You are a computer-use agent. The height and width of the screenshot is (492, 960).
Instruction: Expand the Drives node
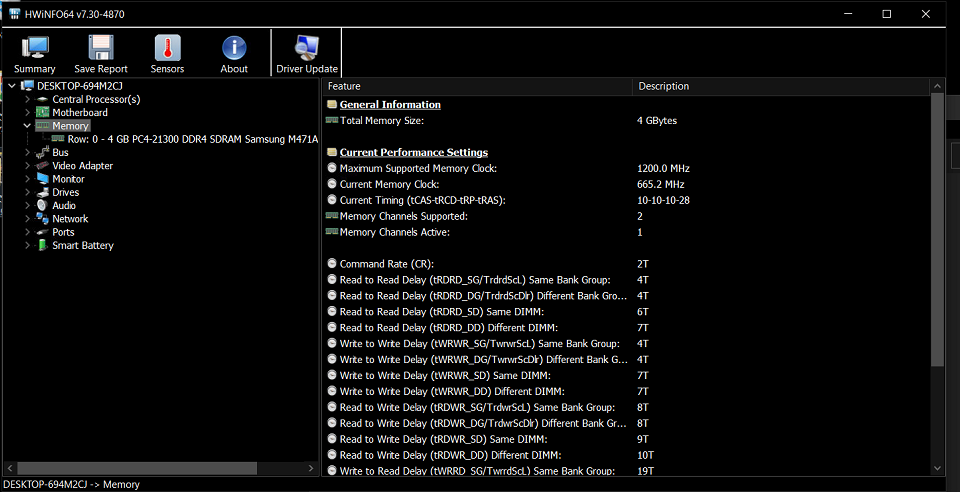28,192
